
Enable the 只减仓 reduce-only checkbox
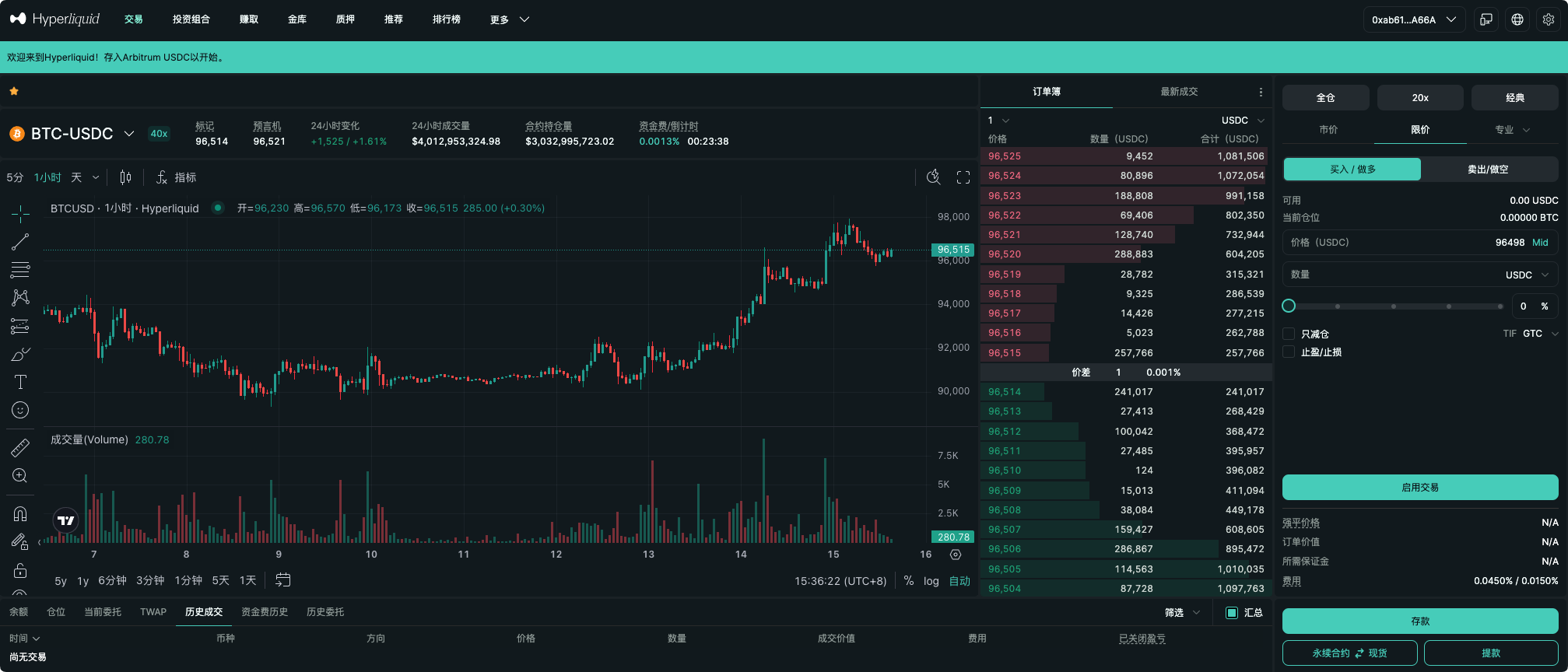point(1289,334)
